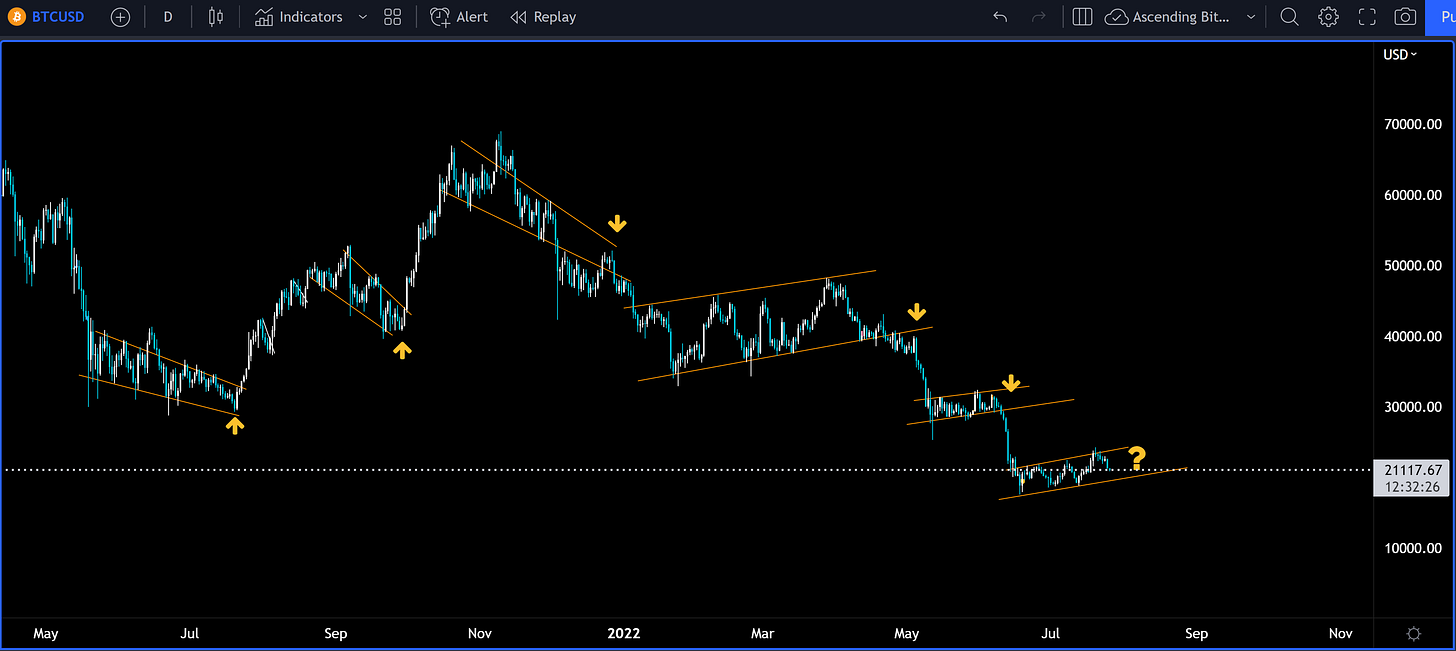Open the Indicators panel

point(298,17)
